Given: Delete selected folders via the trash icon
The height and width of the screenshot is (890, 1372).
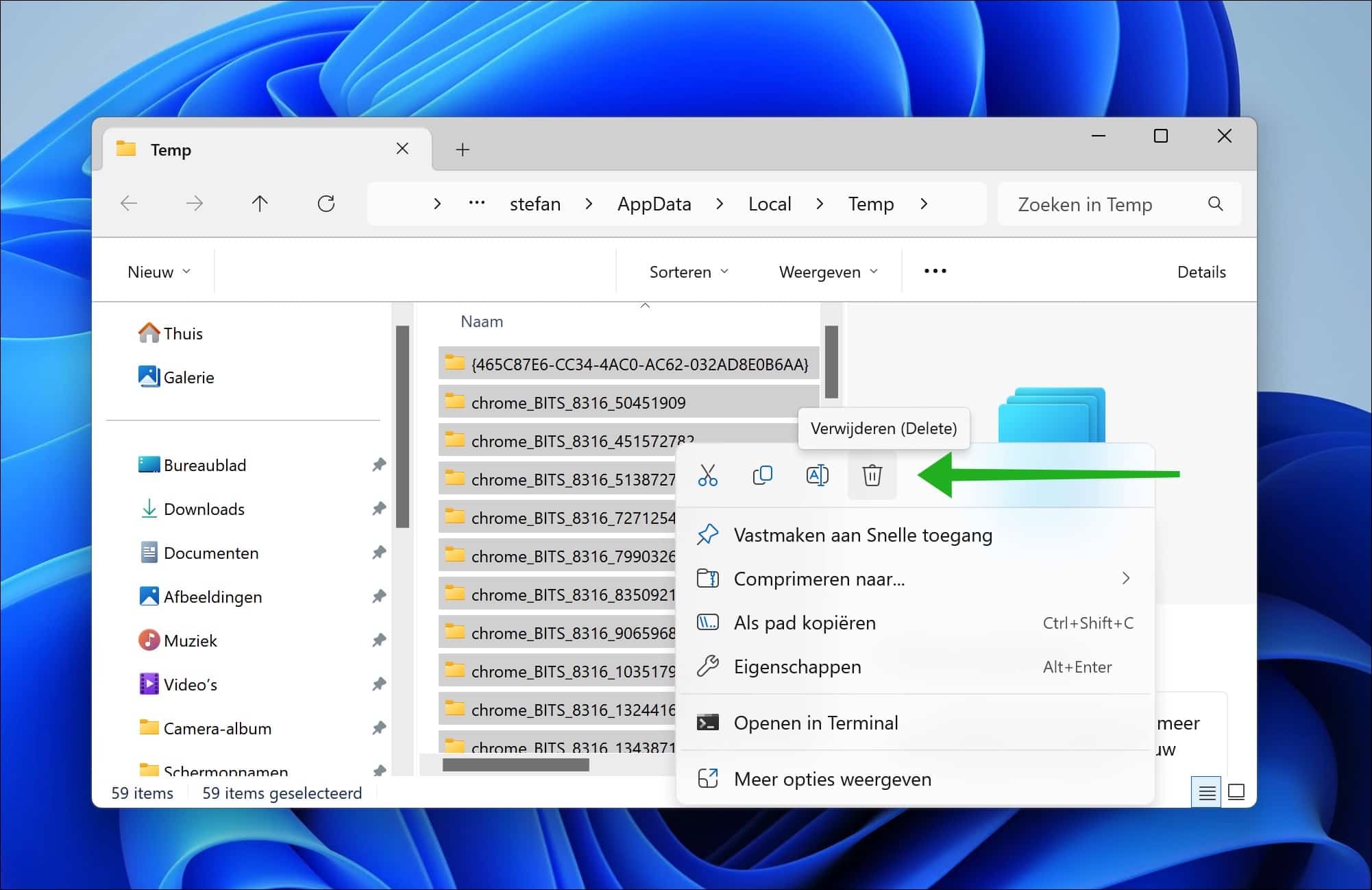Looking at the screenshot, I should [x=872, y=474].
